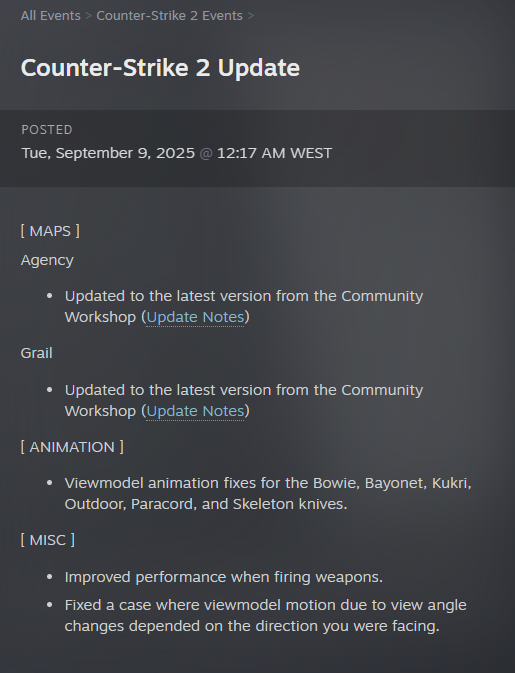Click the @ symbol in posted date
The width and height of the screenshot is (515, 673).
click(x=206, y=154)
